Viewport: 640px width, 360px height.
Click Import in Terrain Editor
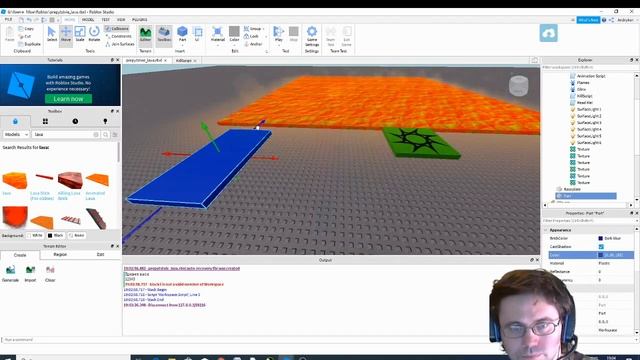coord(30,273)
